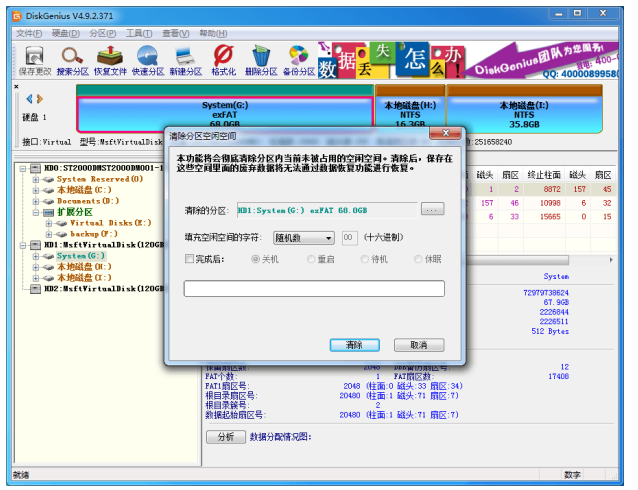Click the drive icon next to 本地磁盘 (C:)

48,190
